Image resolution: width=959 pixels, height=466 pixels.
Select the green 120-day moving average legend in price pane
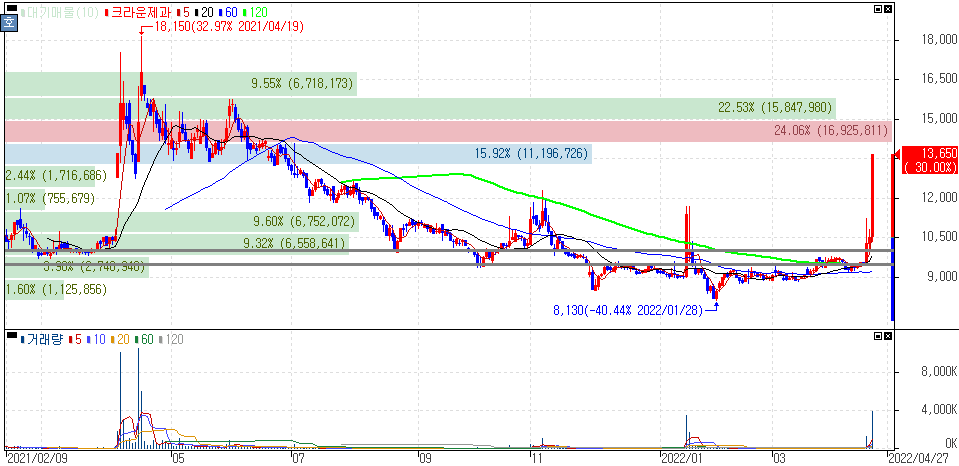point(256,12)
